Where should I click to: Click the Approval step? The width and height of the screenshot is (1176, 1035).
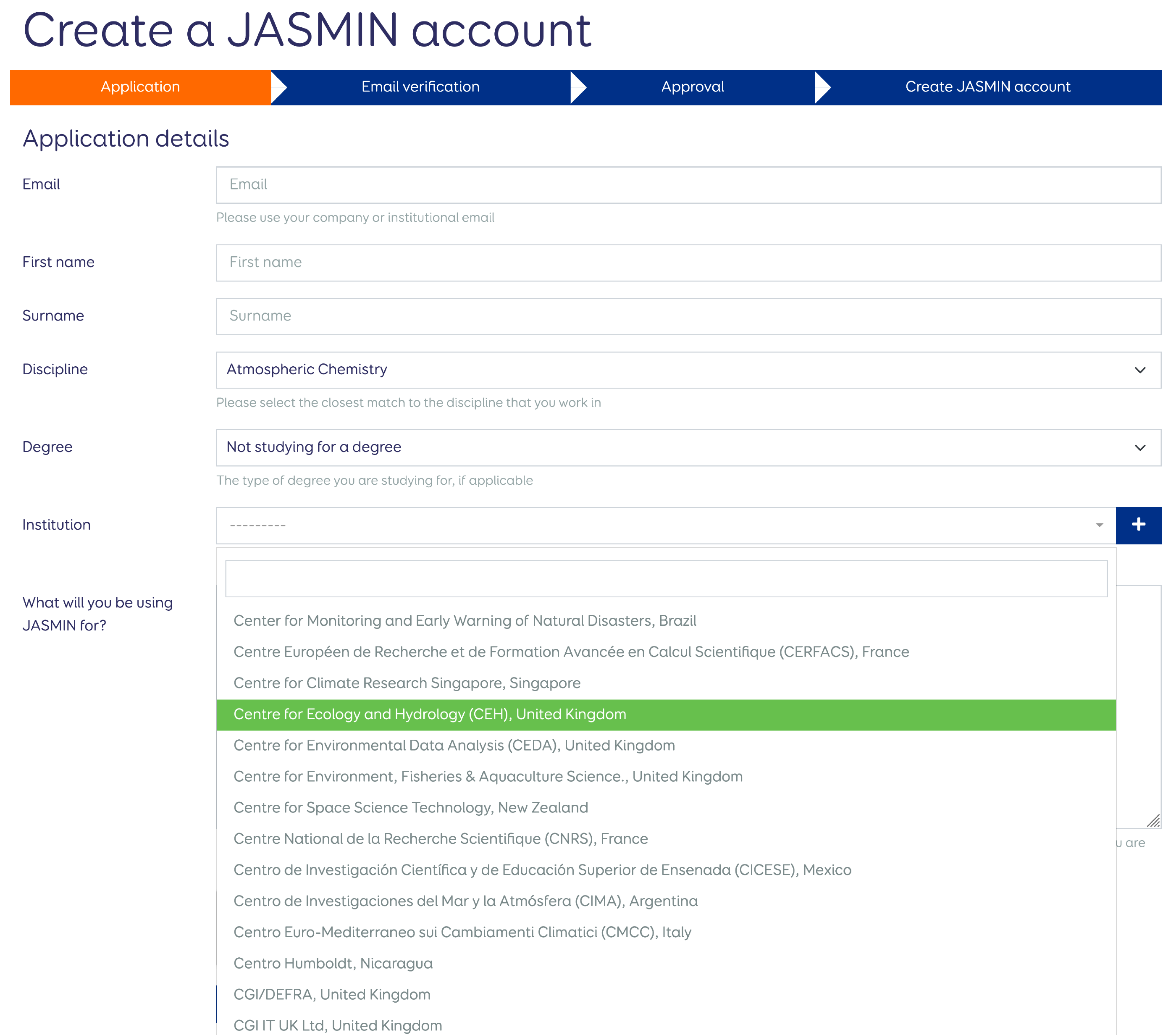pyautogui.click(x=692, y=87)
